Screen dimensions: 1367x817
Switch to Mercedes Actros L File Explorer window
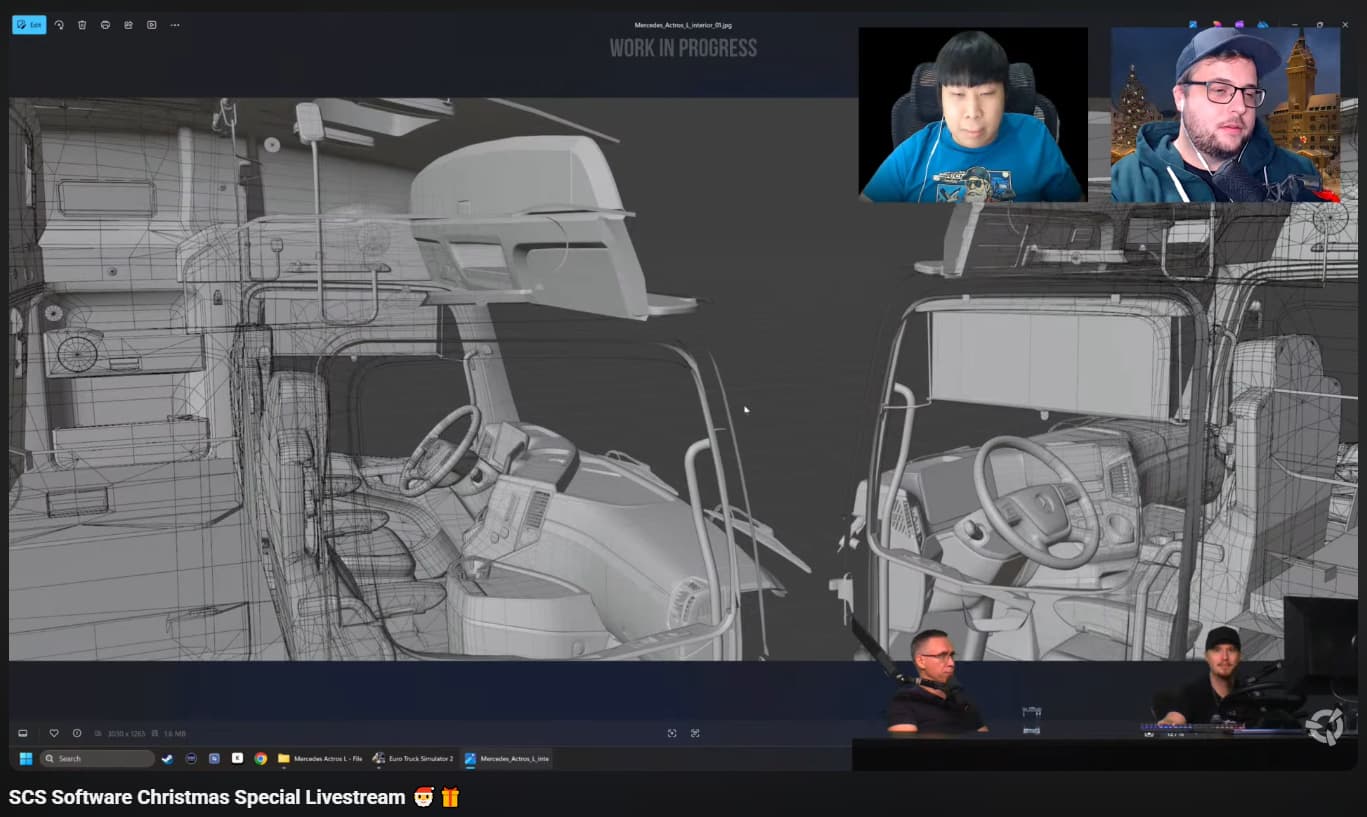click(320, 759)
